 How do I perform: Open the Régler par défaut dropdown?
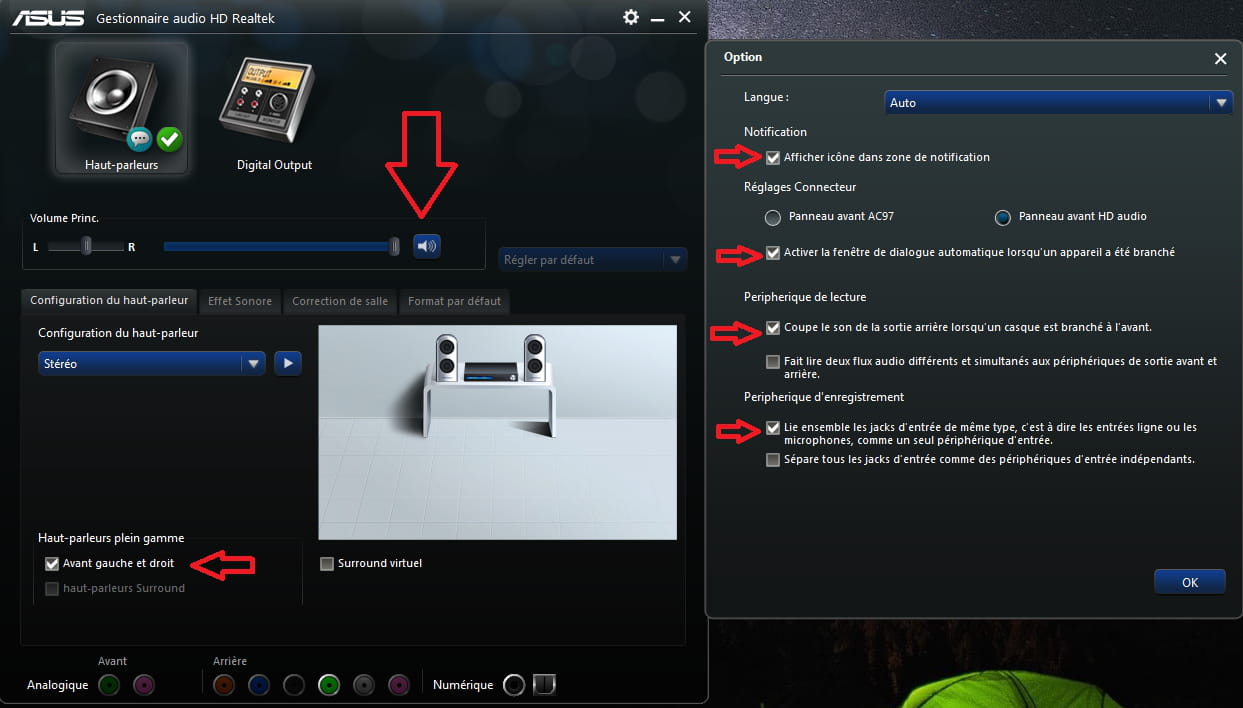tap(593, 260)
